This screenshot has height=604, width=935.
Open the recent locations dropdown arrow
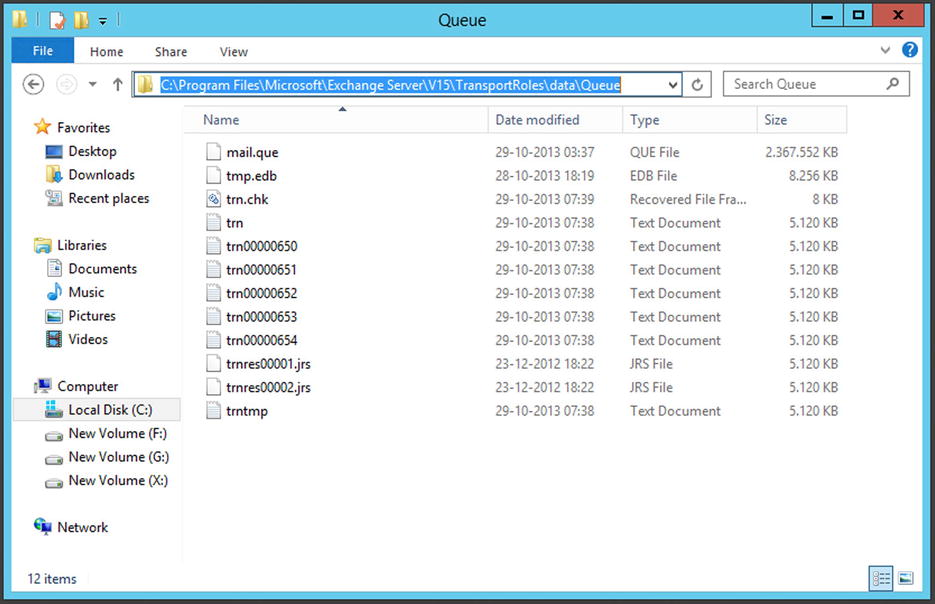[92, 84]
